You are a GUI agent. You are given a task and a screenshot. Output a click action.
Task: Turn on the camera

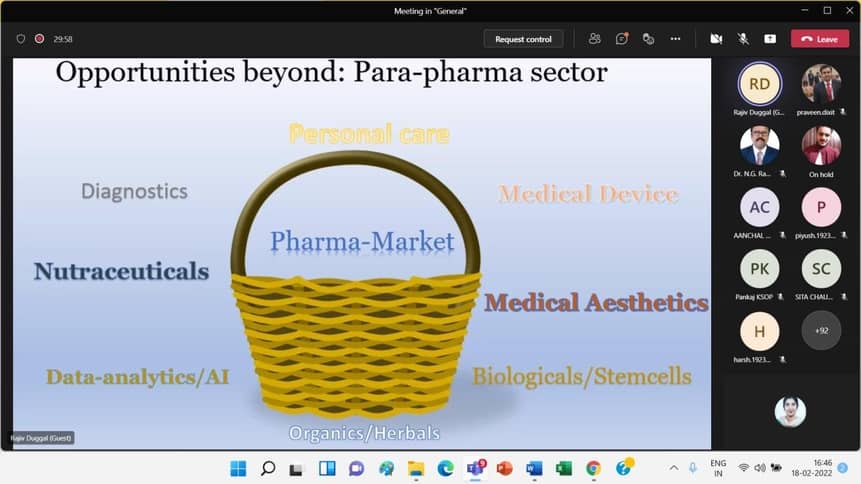716,39
